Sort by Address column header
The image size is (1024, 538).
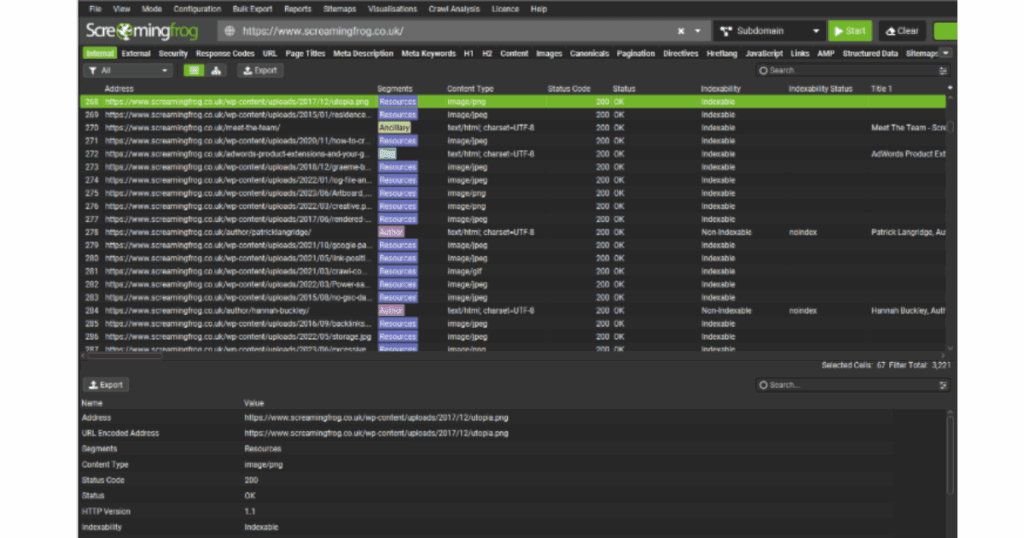click(119, 89)
